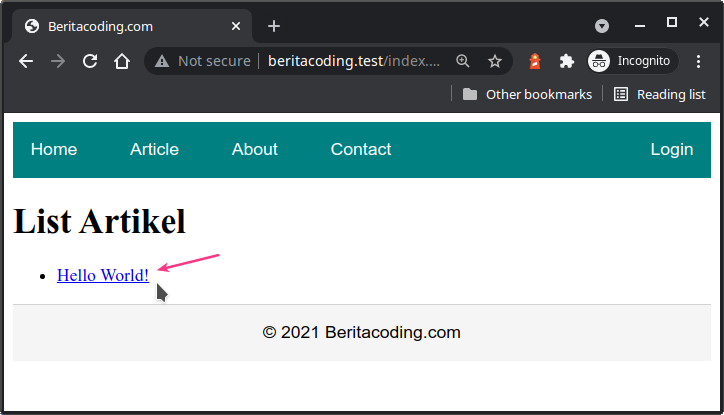Viewport: 724px width, 415px height.
Task: Open the tab search dropdown arrow
Action: tap(602, 26)
